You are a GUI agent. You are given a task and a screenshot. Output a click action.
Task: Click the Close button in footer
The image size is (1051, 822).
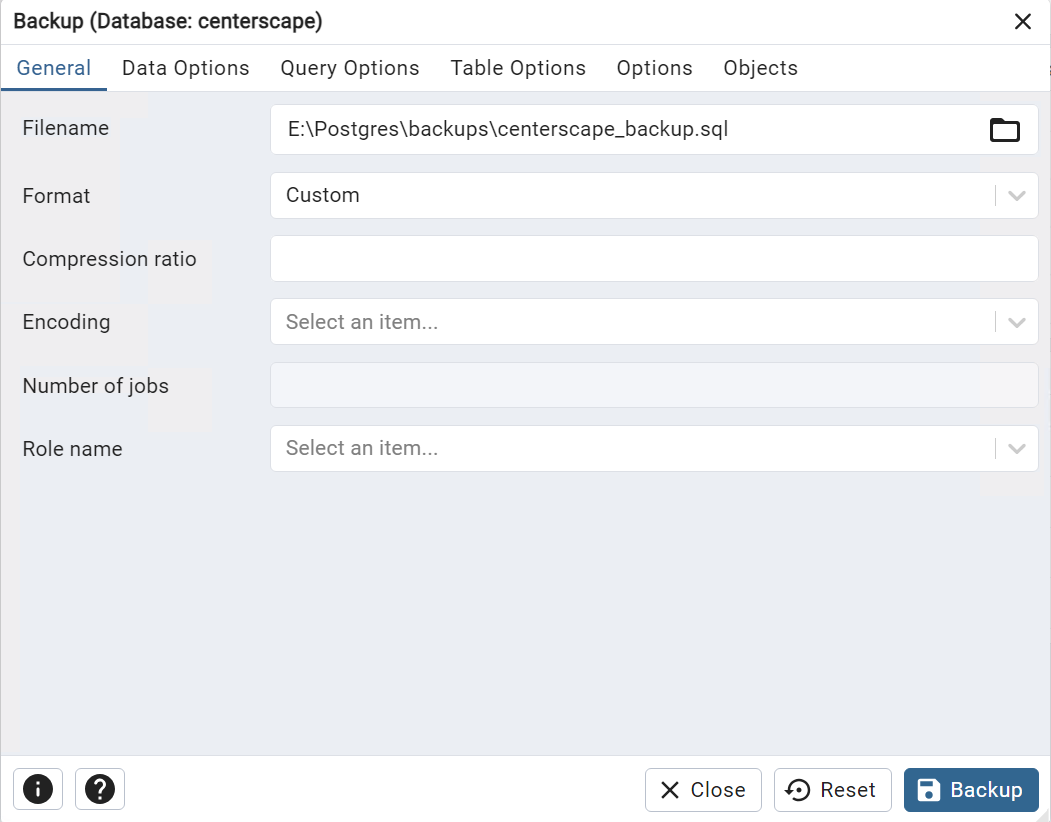point(703,790)
